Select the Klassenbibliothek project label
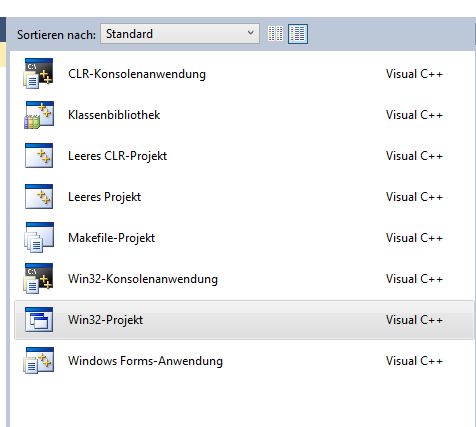This screenshot has width=476, height=427. [114, 115]
